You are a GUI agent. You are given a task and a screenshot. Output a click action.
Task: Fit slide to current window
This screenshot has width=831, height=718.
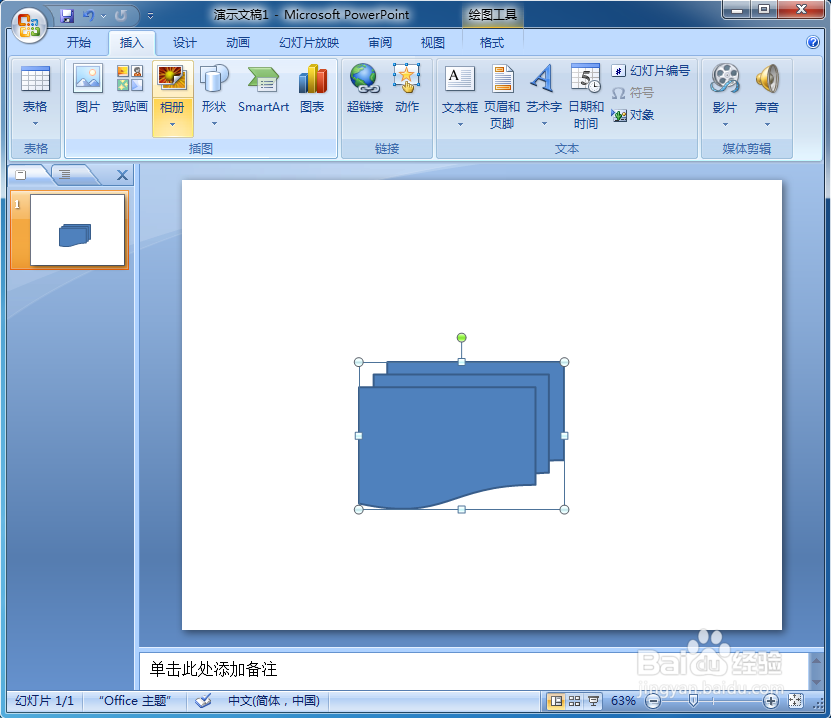click(x=795, y=701)
